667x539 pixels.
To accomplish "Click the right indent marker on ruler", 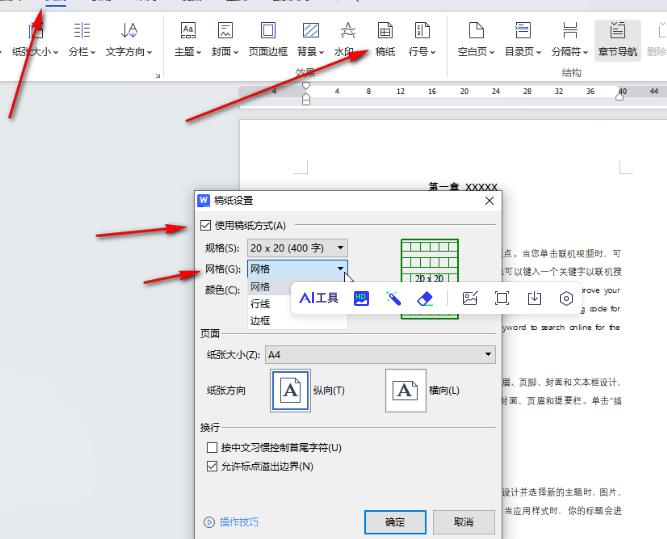I will [619, 96].
